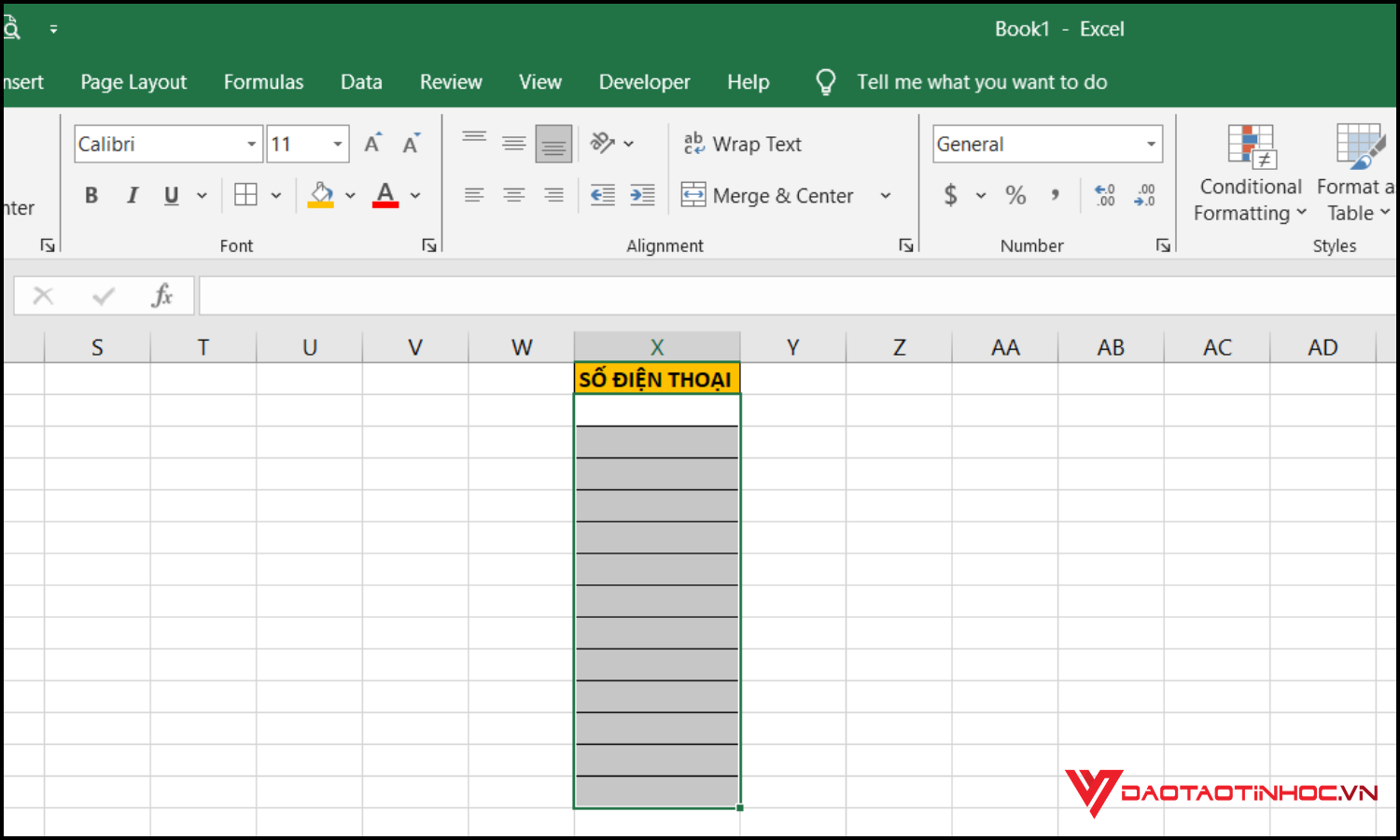The image size is (1400, 840).
Task: Select the SỐ ĐIỆN THOẠI header cell
Action: (656, 379)
